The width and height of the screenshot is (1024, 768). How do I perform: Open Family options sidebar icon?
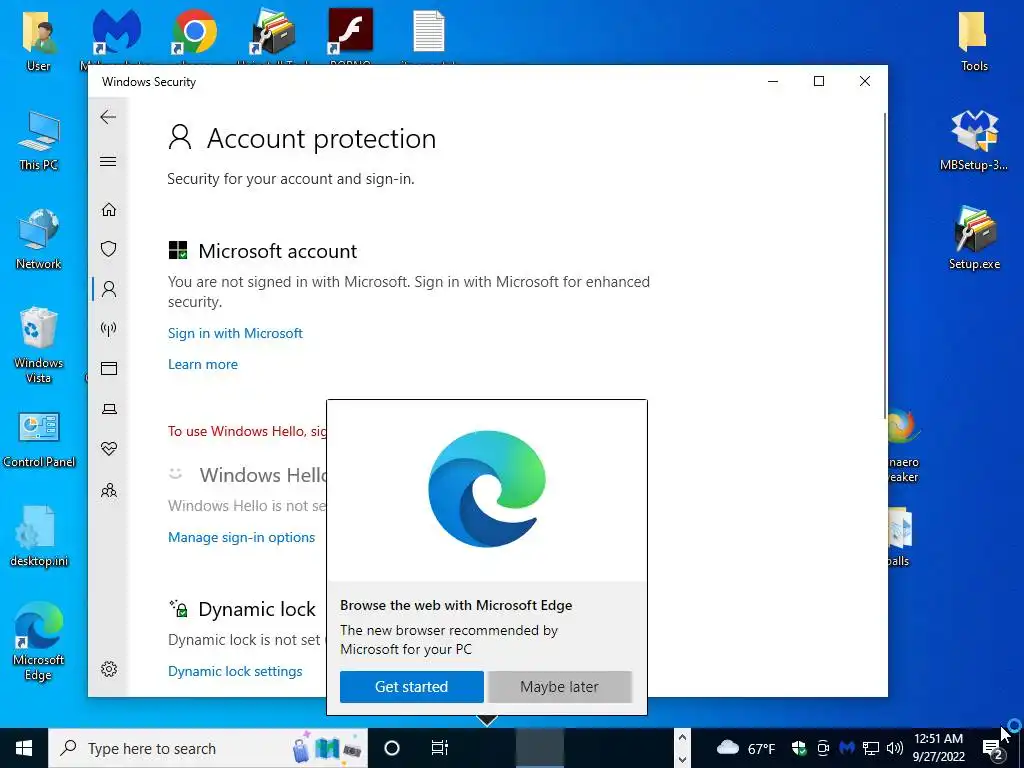click(109, 490)
